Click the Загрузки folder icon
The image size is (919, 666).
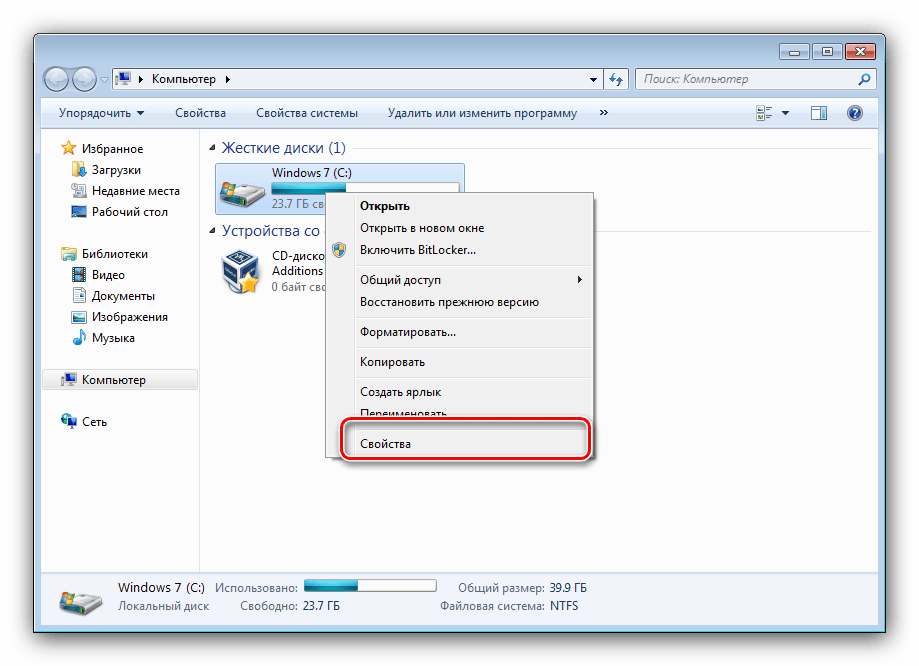pos(79,169)
